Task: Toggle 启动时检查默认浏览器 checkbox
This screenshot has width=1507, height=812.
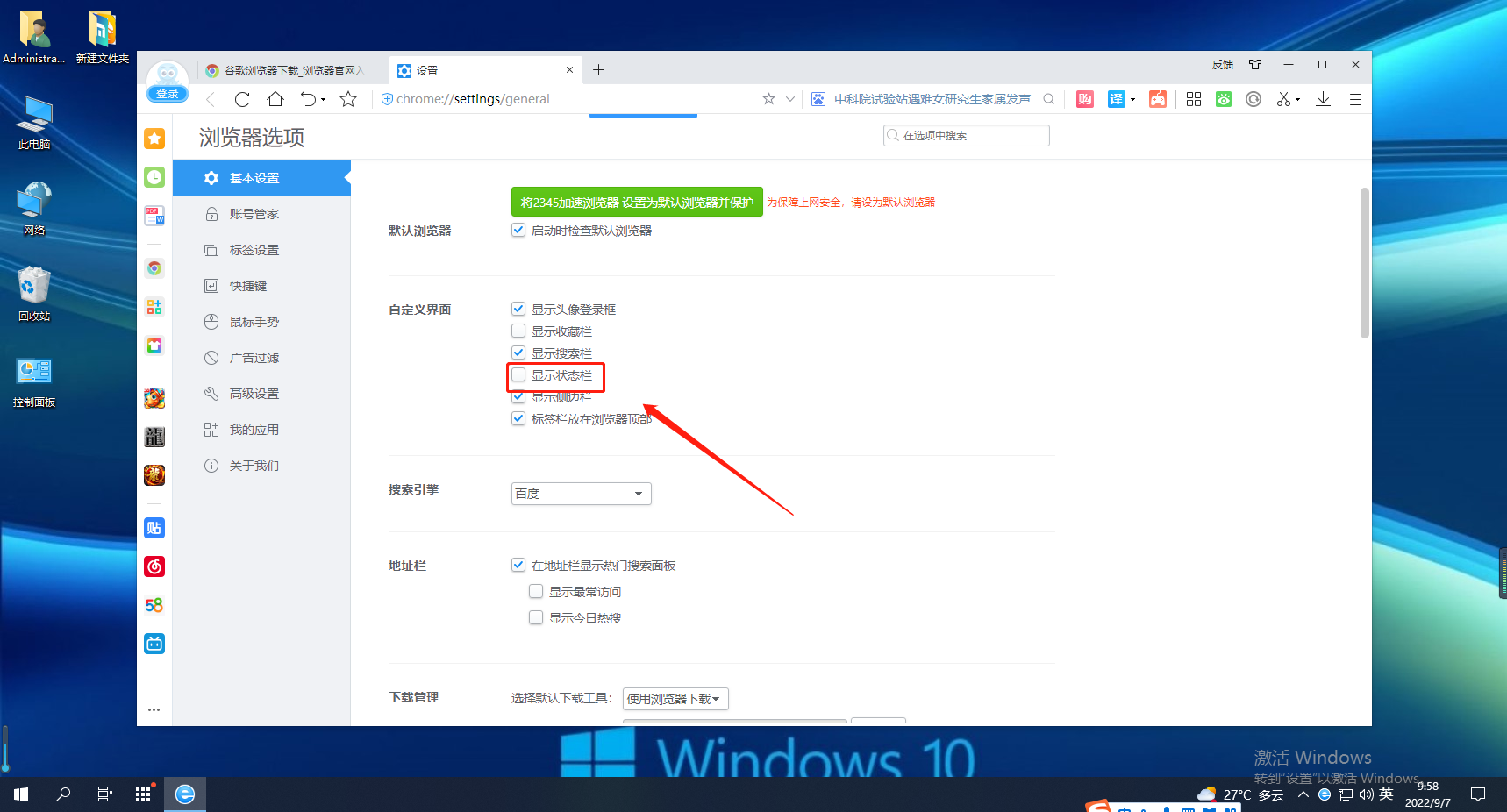Action: [x=518, y=230]
